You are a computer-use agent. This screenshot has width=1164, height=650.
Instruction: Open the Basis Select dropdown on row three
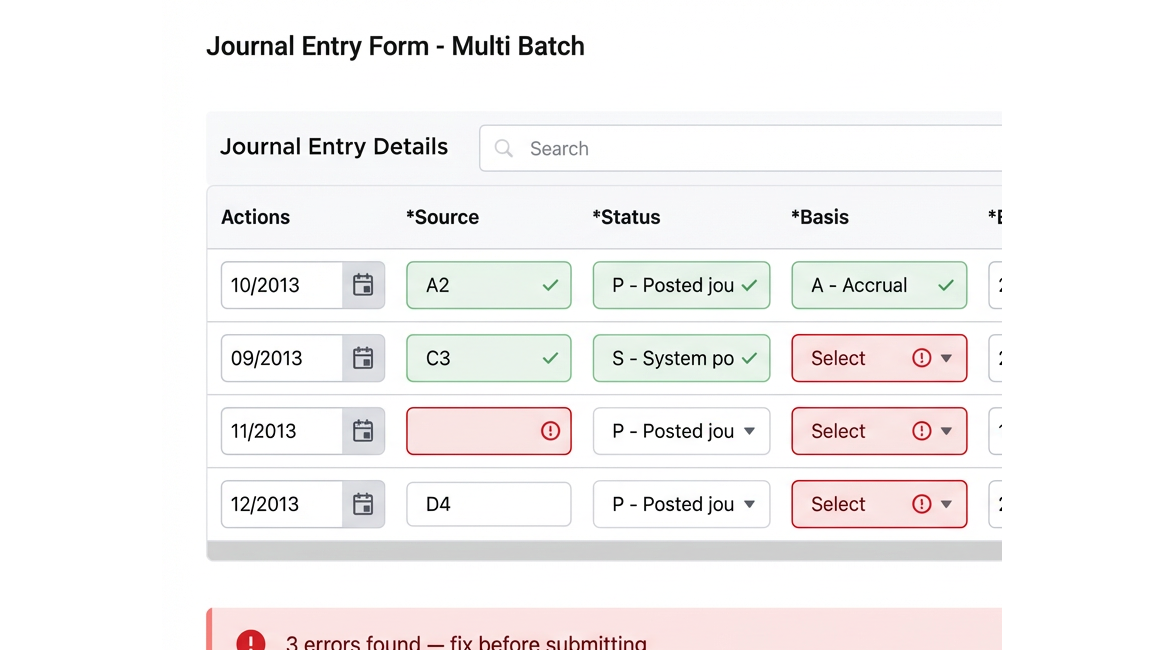946,431
